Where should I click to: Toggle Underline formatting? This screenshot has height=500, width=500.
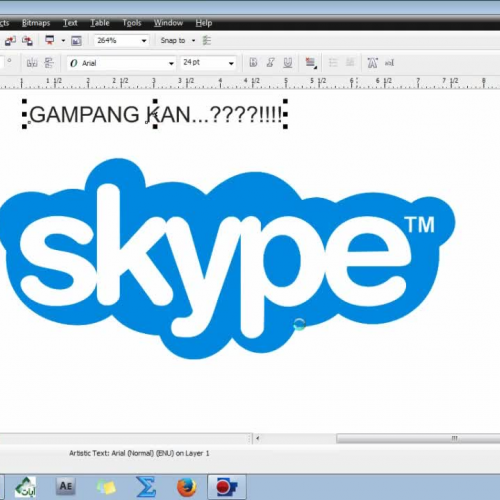(x=288, y=62)
